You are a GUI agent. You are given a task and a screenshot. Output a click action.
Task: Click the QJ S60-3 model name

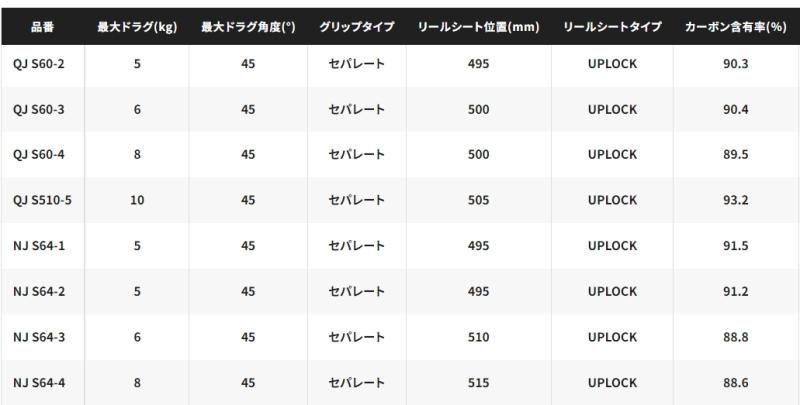[41, 109]
